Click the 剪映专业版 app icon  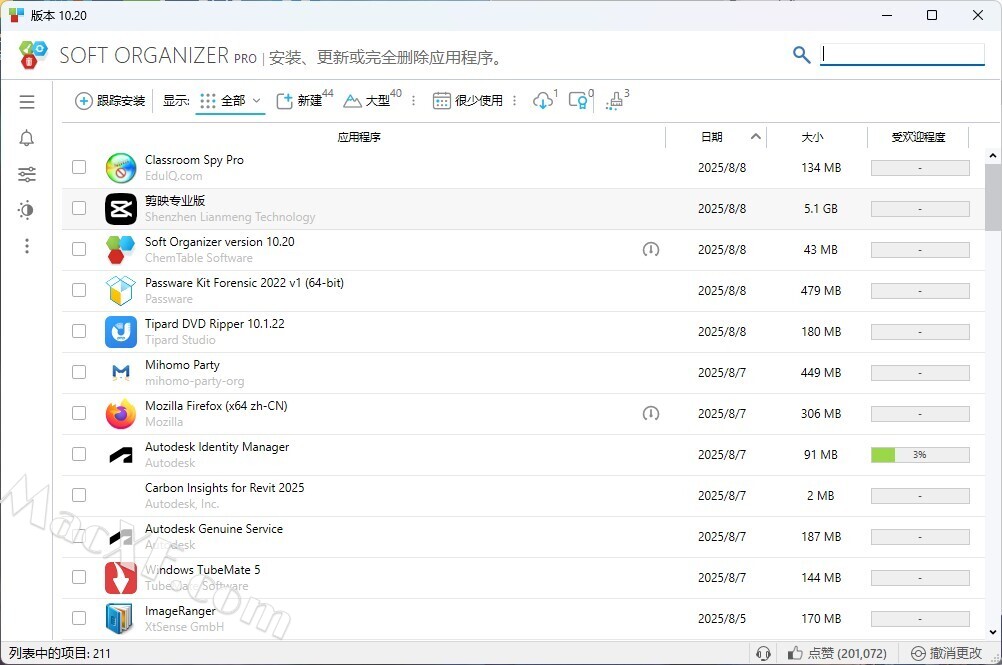(x=121, y=209)
